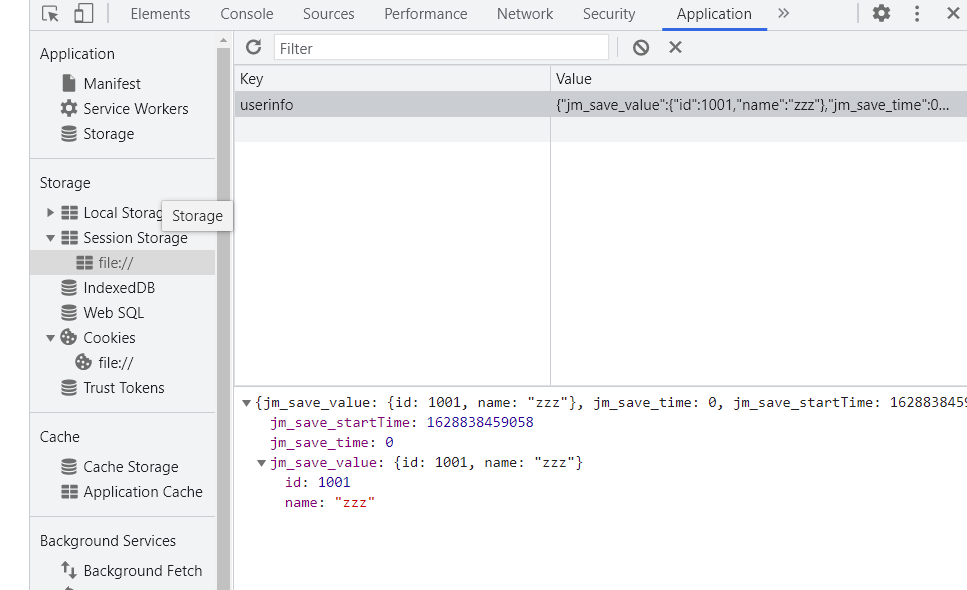The height and width of the screenshot is (590, 967).
Task: Expand the Local Storage tree item
Action: pyautogui.click(x=51, y=212)
